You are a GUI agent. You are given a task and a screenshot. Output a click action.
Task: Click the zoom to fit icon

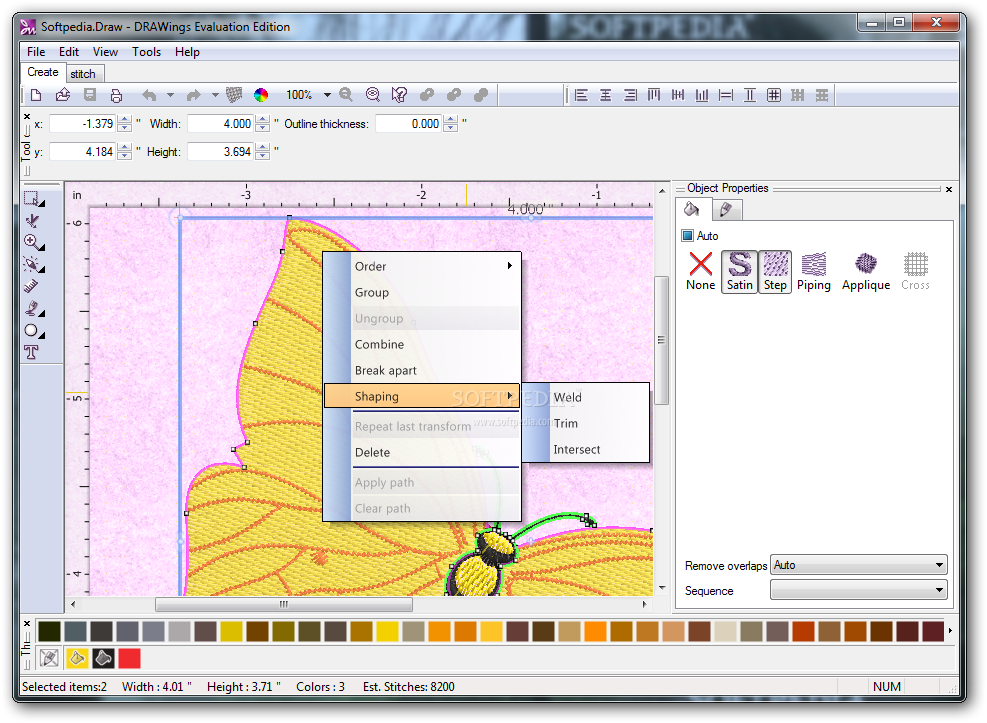pyautogui.click(x=373, y=95)
